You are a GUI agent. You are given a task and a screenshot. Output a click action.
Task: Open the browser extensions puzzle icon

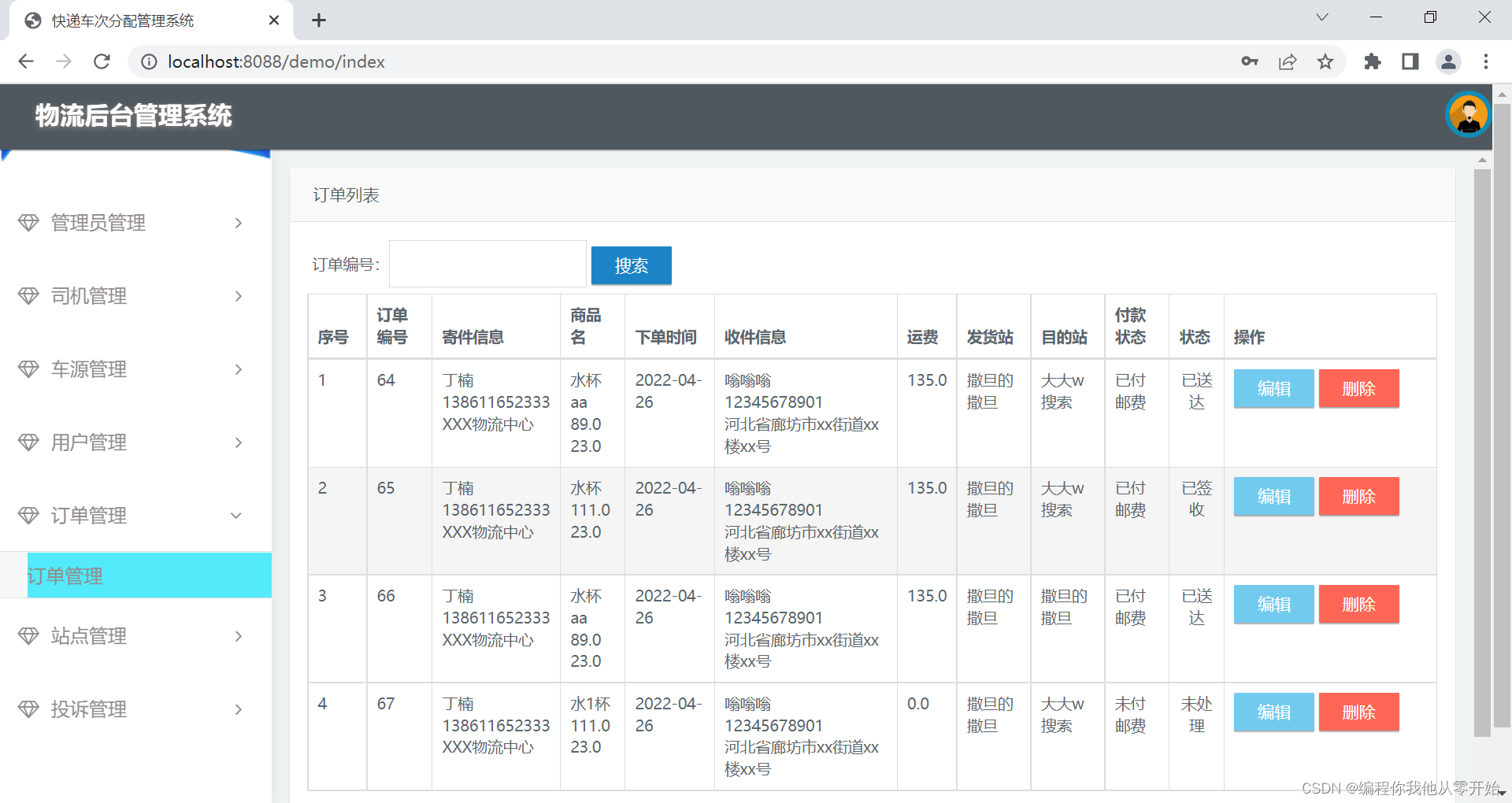click(1372, 61)
